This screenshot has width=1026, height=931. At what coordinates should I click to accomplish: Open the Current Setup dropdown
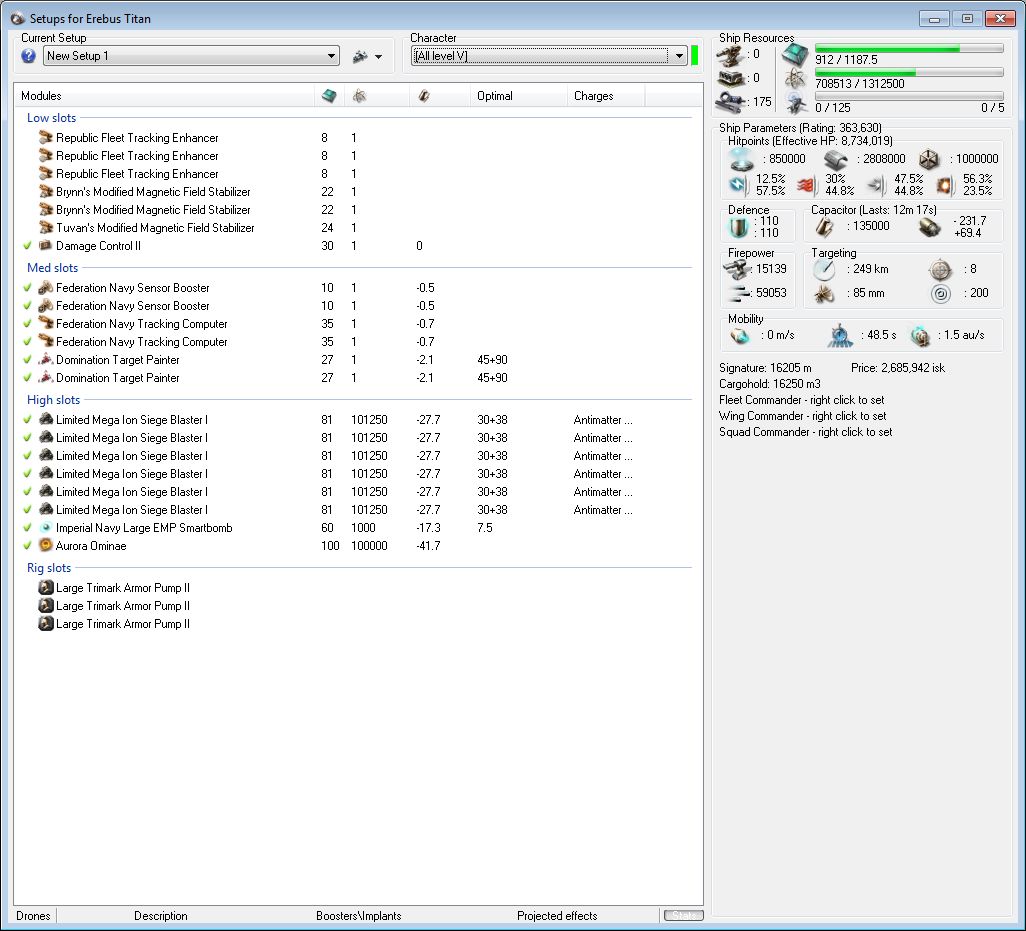click(191, 56)
